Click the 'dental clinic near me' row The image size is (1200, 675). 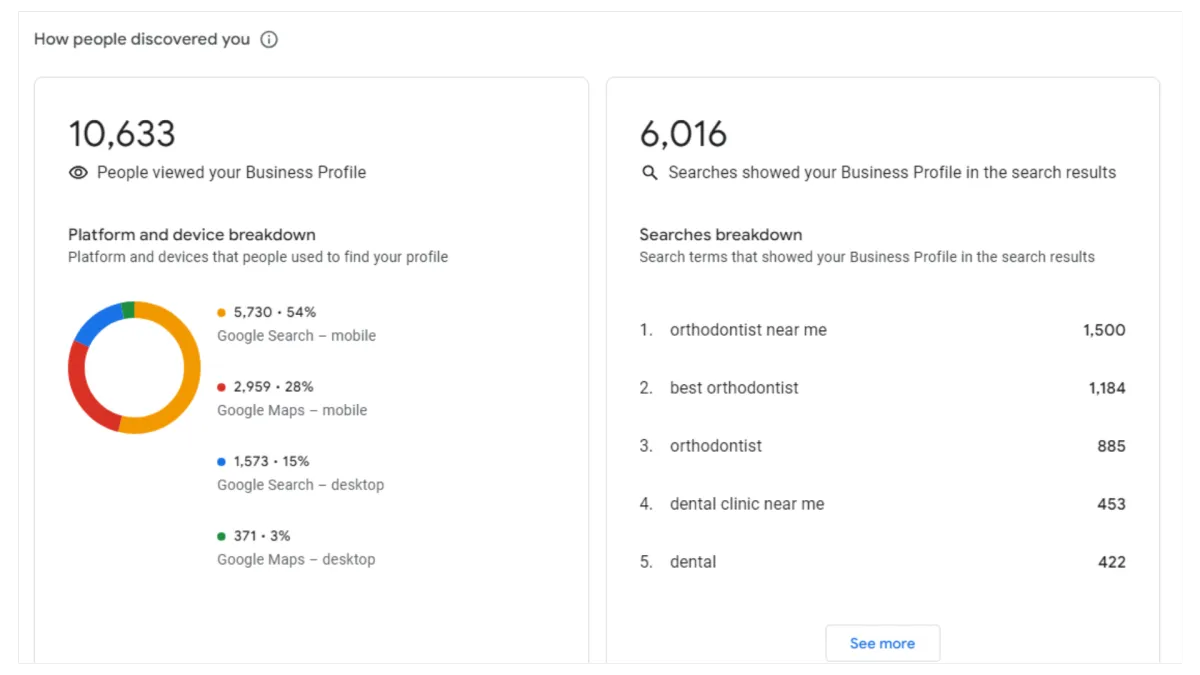coord(747,504)
